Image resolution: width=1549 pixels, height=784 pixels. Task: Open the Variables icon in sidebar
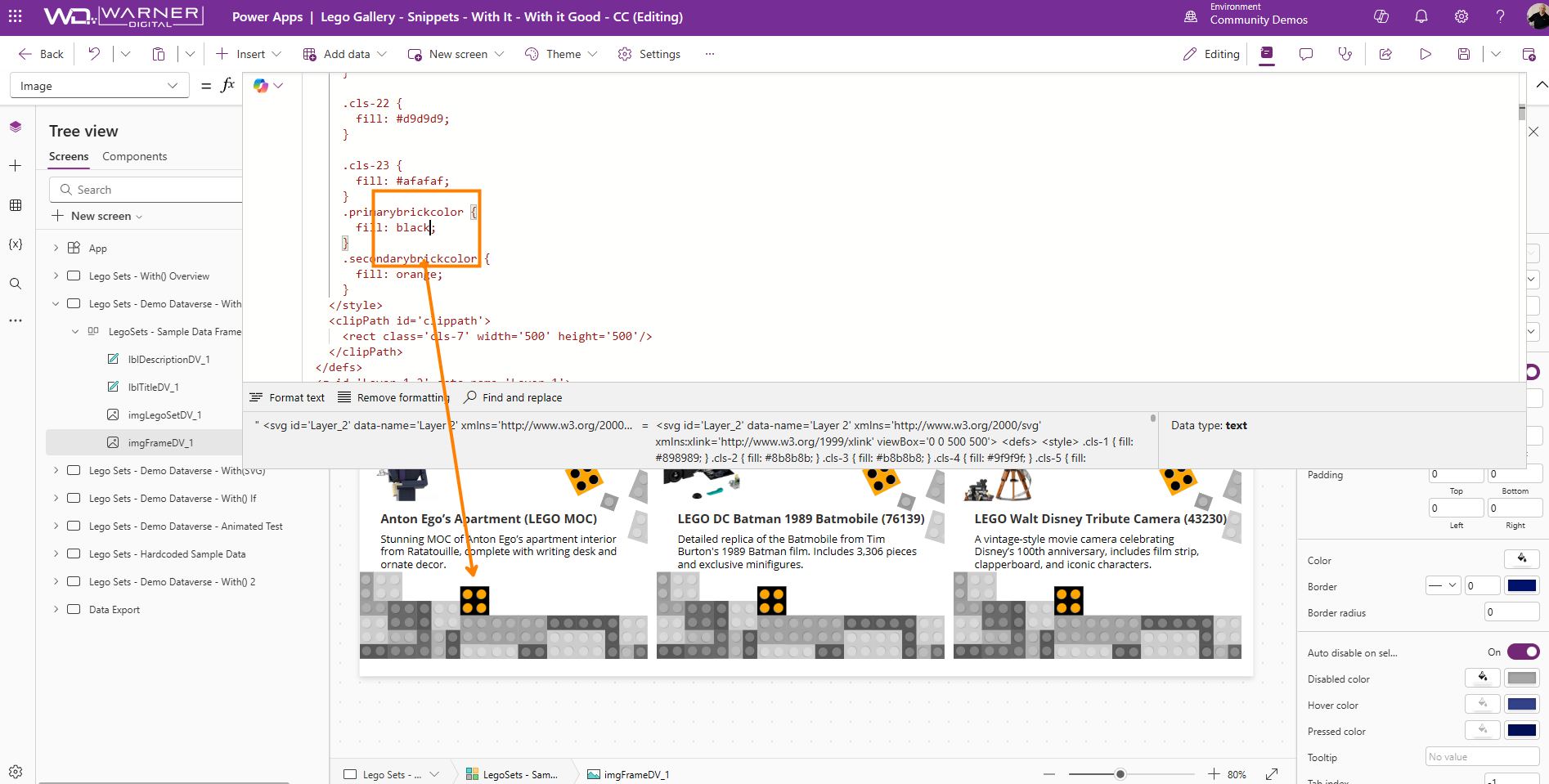coord(16,244)
